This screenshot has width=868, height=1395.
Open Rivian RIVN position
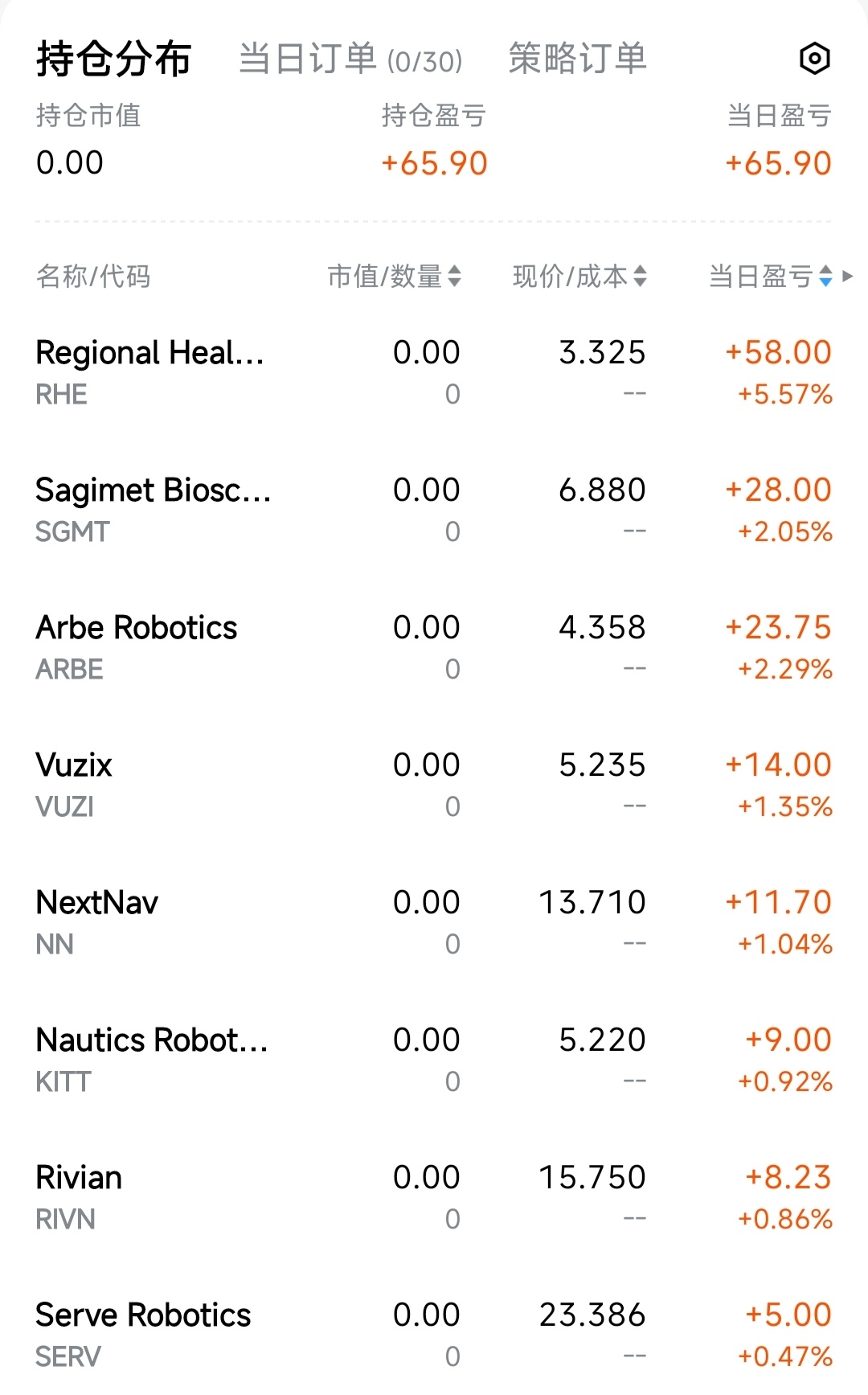point(434,1197)
